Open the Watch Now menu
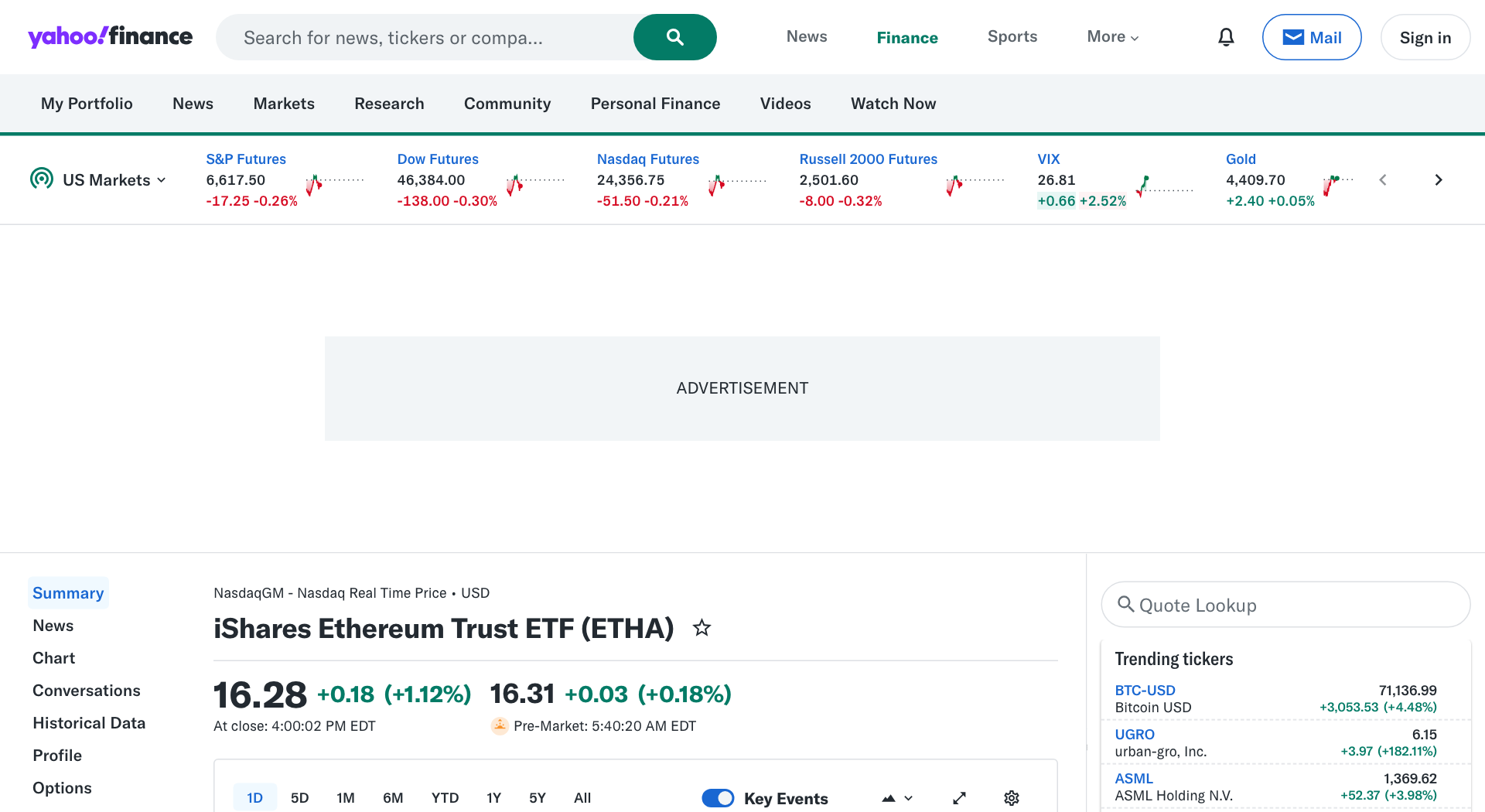The height and width of the screenshot is (812, 1485). 893,104
